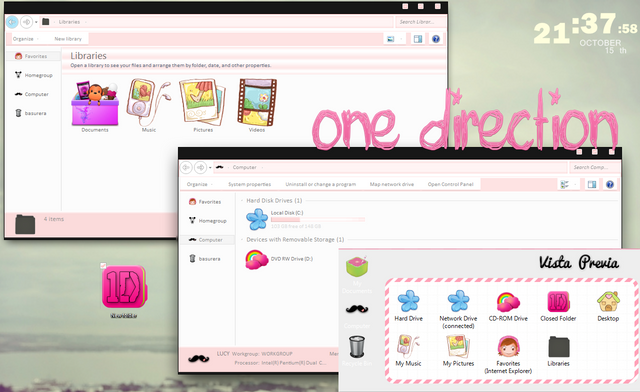Collapse Devices with Removable Storage group
640x392 pixels.
tap(242, 240)
